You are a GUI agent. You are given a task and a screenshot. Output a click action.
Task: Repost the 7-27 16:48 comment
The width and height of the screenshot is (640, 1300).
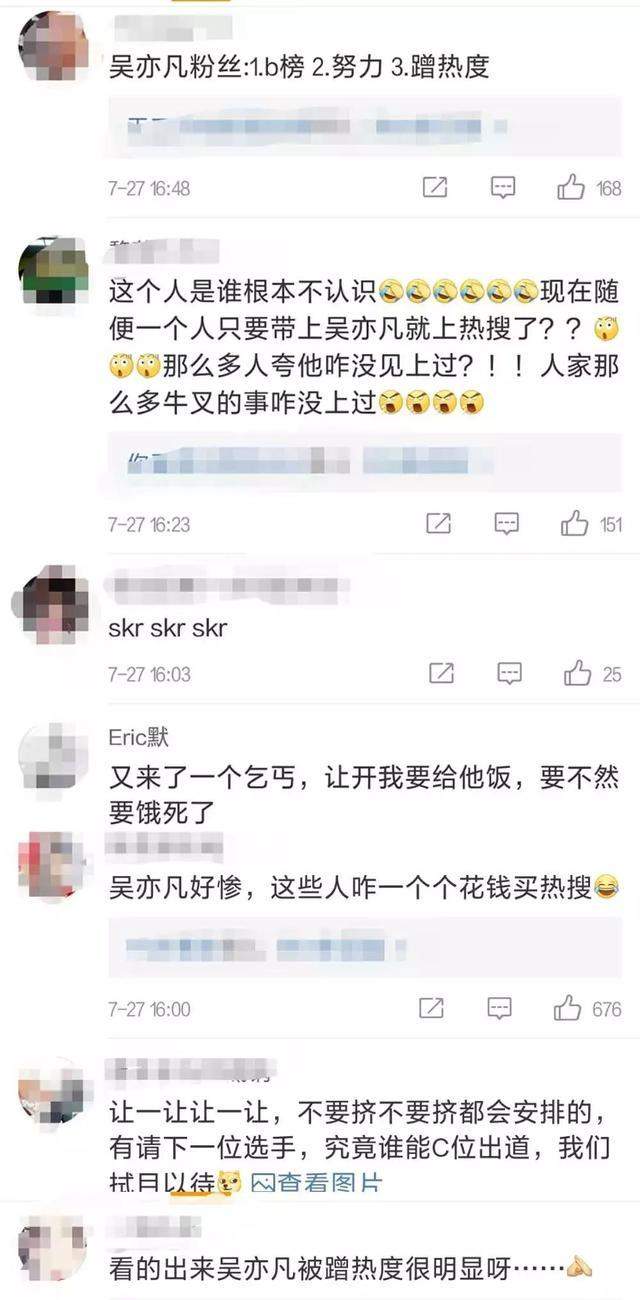435,187
